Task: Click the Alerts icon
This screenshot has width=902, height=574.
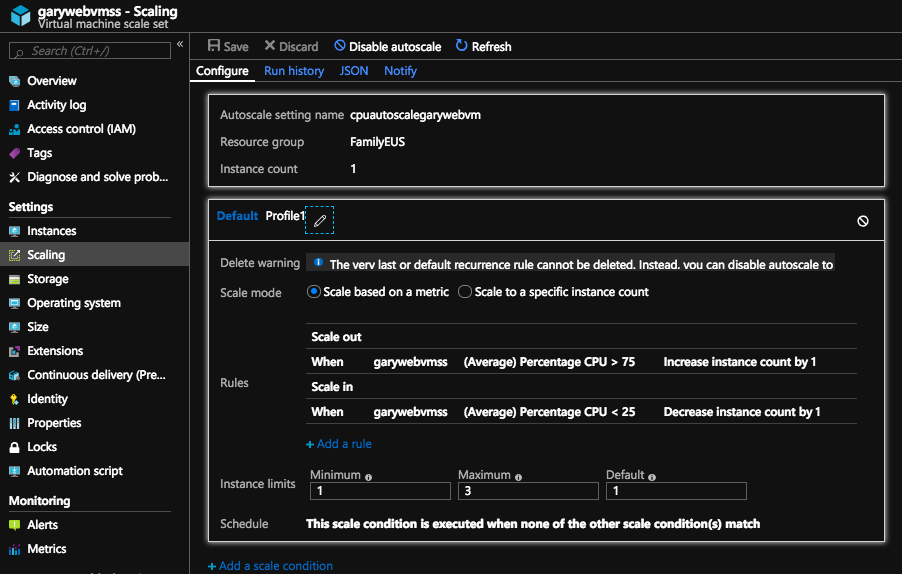Action: [14, 525]
